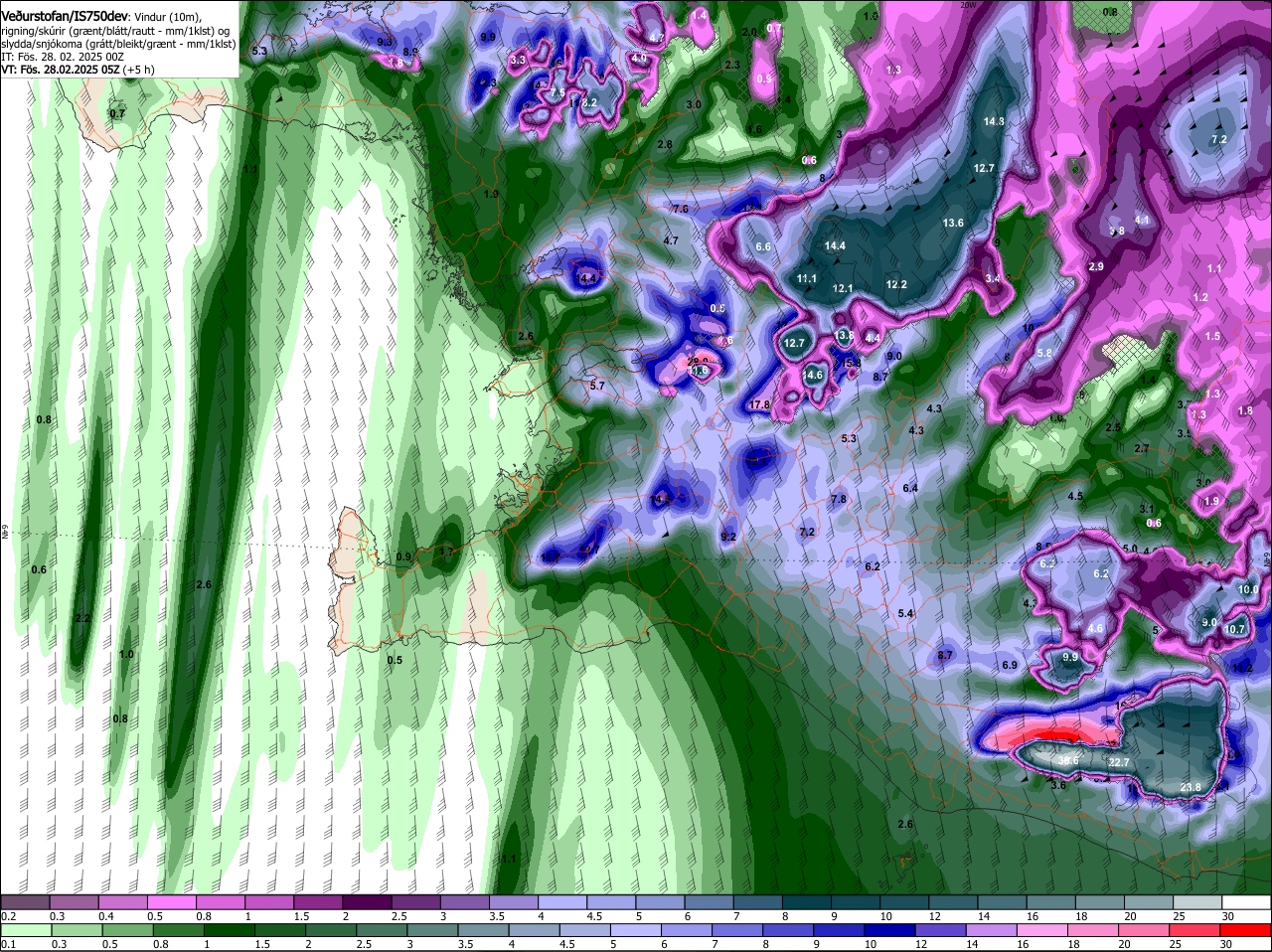
Task: Pick the dark purple 2 mm snow legend swatch
Action: [368, 902]
